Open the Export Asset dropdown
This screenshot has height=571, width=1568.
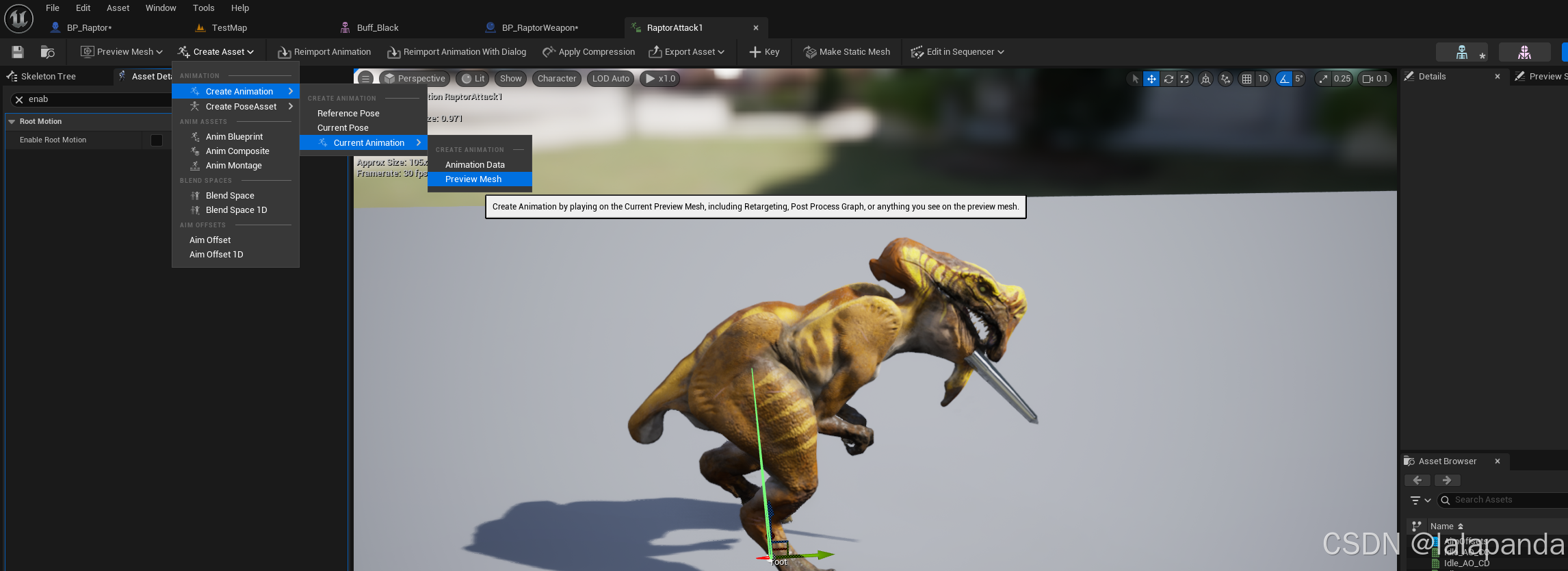686,52
